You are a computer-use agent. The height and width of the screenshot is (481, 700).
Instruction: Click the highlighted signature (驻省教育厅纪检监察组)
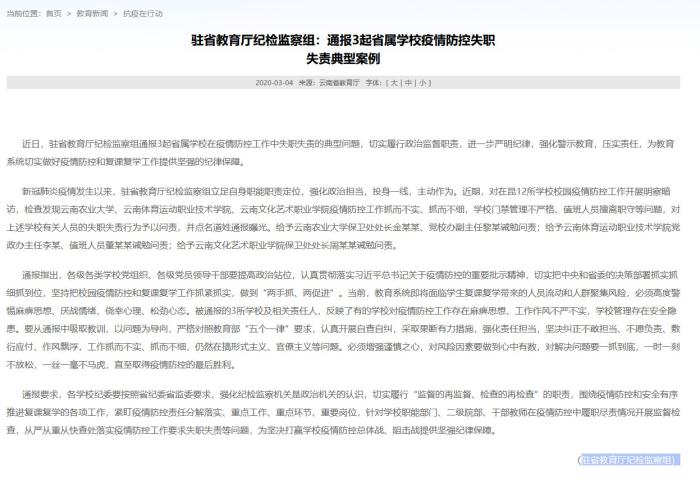pyautogui.click(x=628, y=460)
